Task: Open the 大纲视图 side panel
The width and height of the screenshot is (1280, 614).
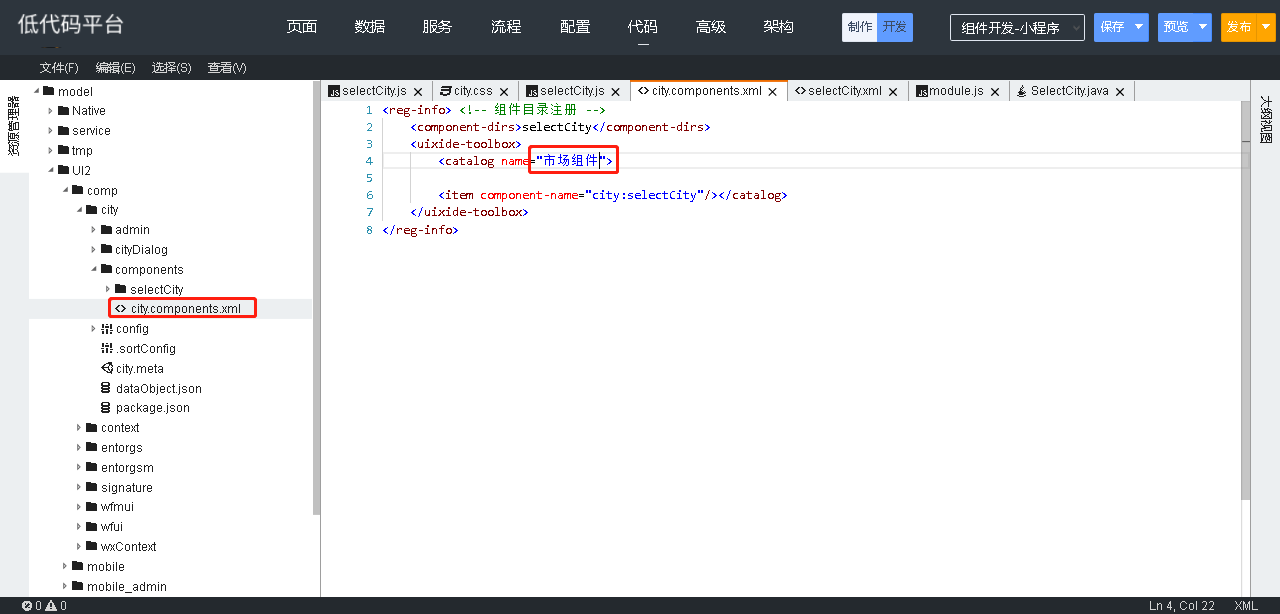Action: coord(1265,120)
